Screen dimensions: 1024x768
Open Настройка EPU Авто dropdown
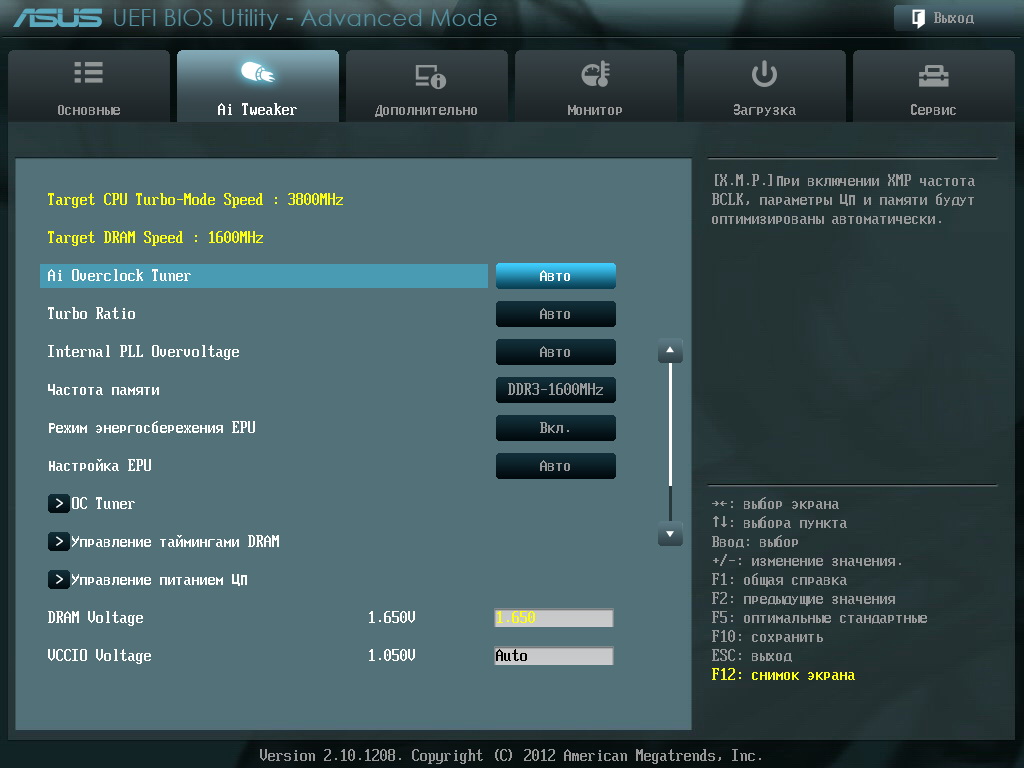(556, 466)
